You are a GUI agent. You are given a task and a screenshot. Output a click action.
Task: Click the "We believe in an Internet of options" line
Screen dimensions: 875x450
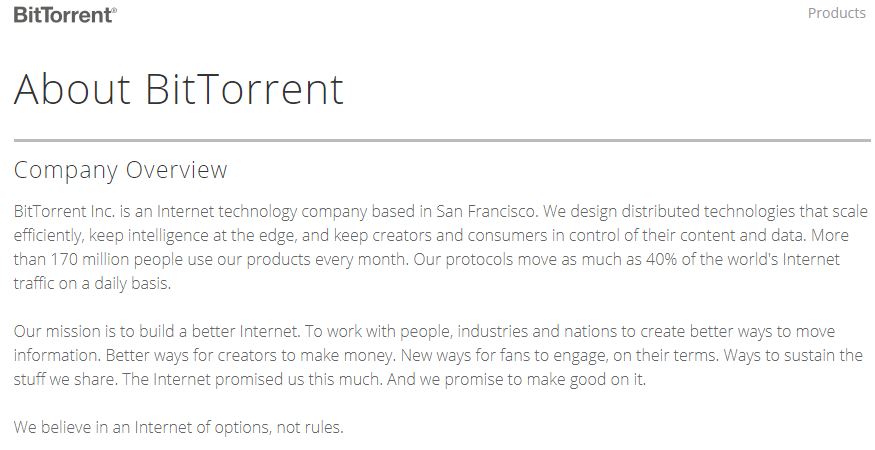point(179,428)
